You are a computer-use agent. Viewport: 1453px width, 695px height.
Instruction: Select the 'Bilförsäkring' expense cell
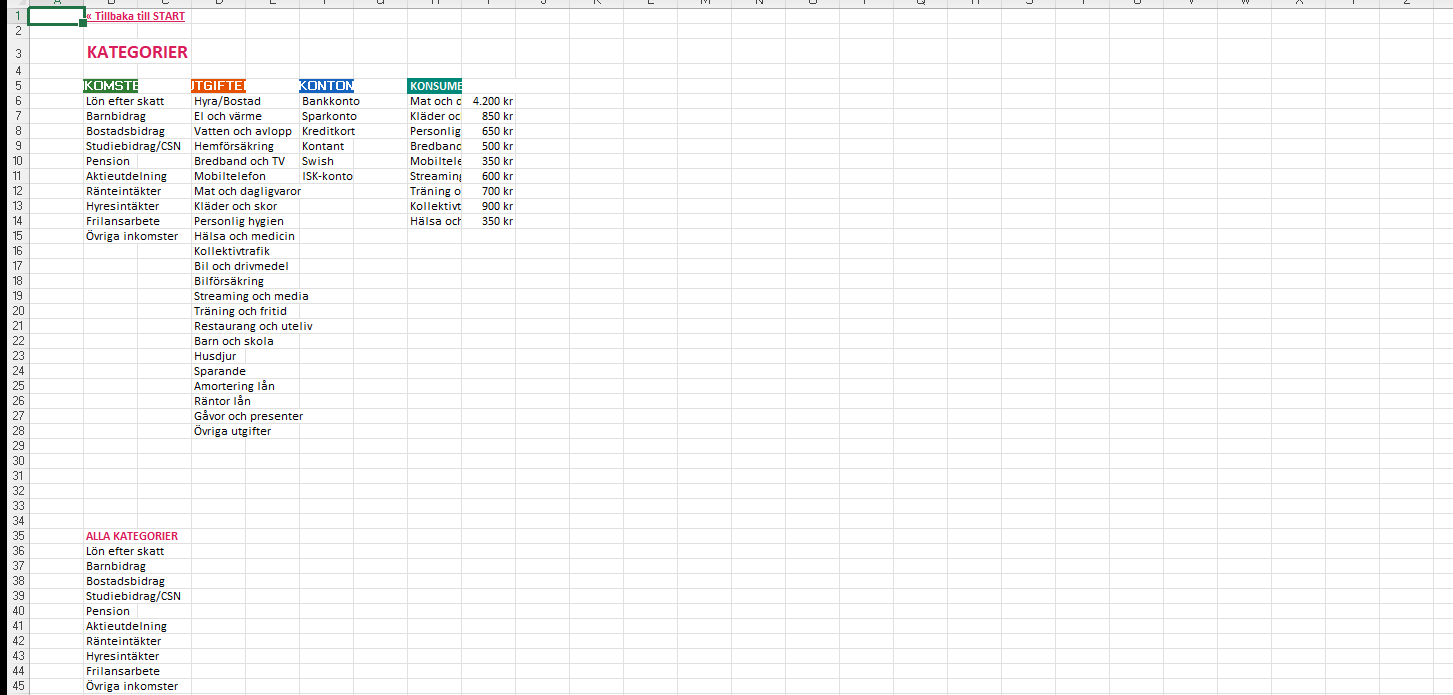[x=229, y=281]
